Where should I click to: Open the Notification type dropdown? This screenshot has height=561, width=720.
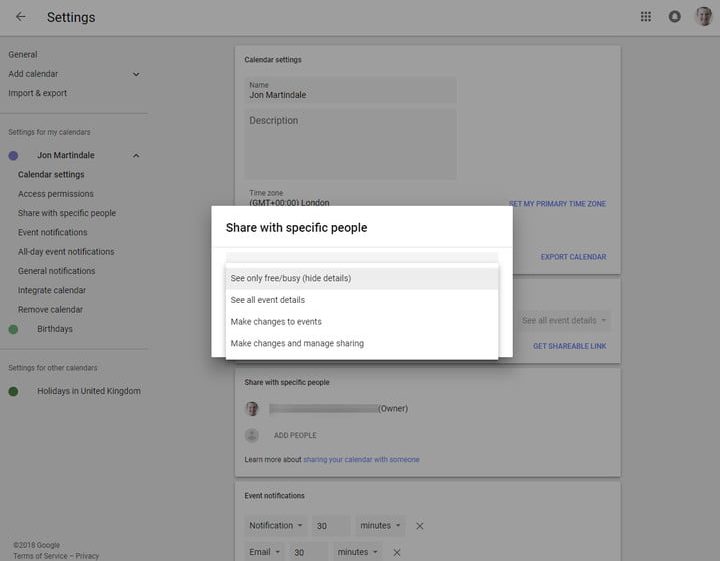coord(276,526)
